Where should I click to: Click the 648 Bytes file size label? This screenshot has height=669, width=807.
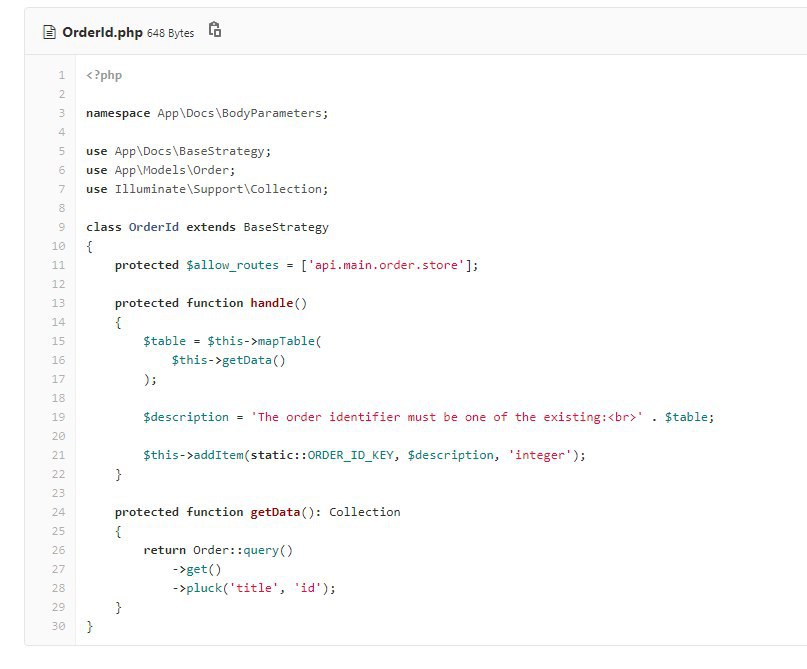point(170,33)
